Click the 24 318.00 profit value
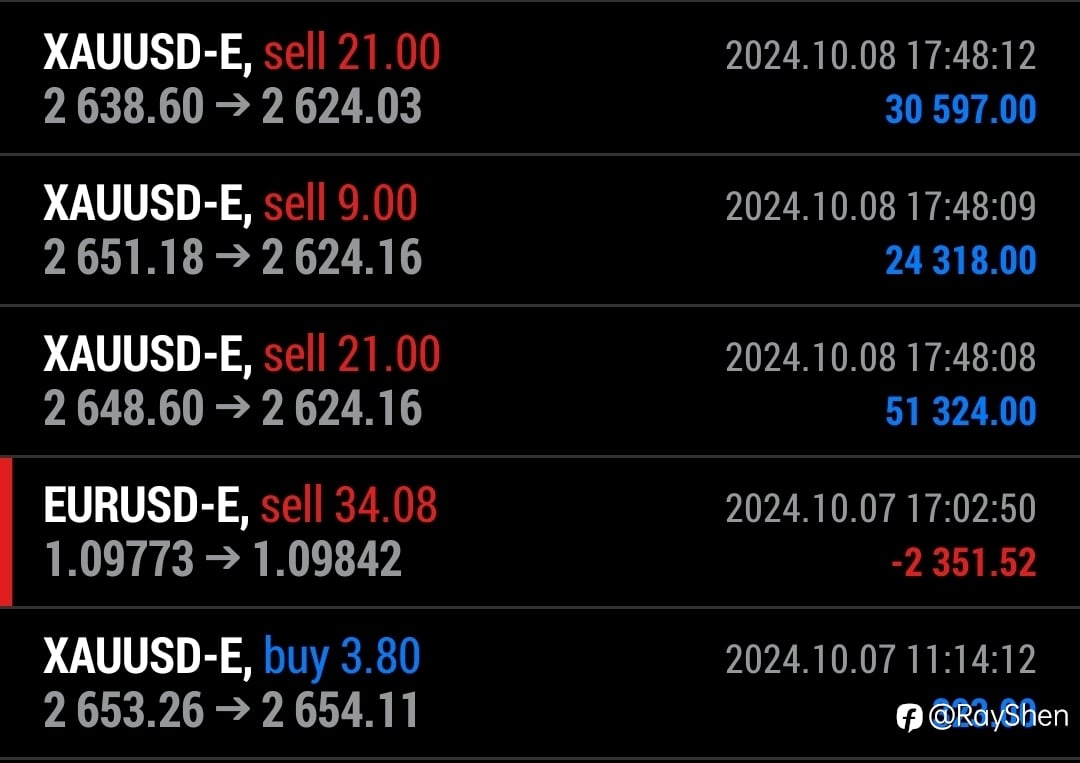 [x=960, y=260]
